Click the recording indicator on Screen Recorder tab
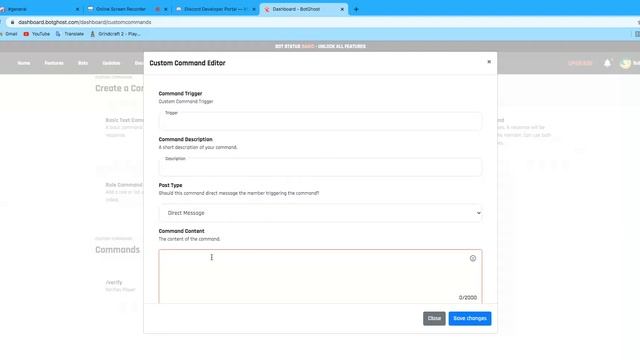Image resolution: width=640 pixels, height=360 pixels. [x=157, y=9]
